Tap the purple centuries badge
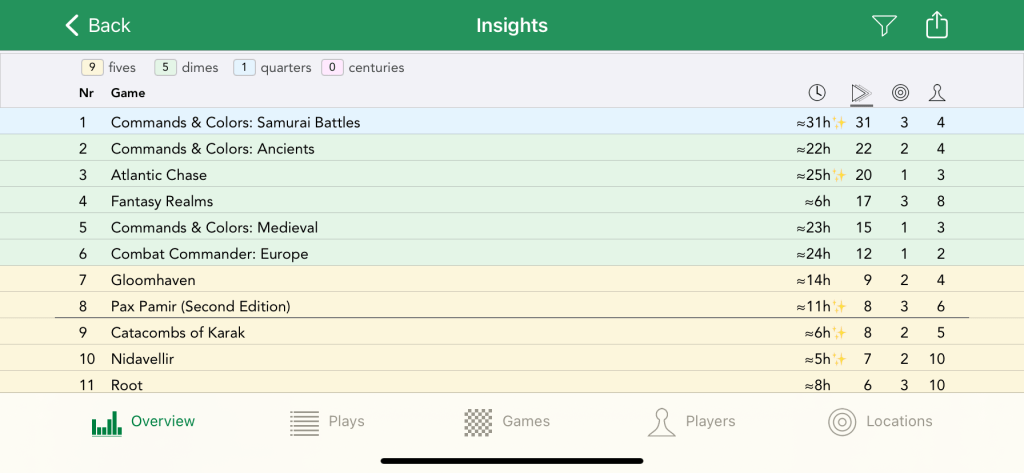 [332, 68]
